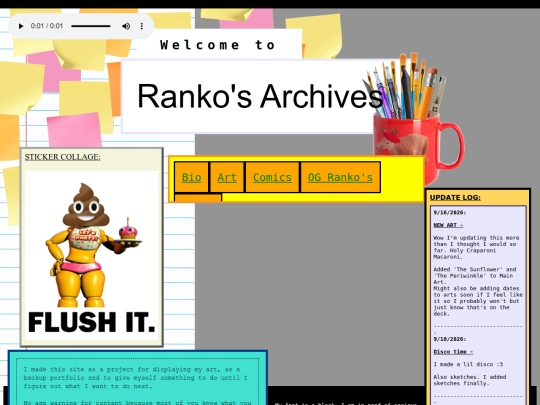The height and width of the screenshot is (405, 540).
Task: Open the Bio page link
Action: pyautogui.click(x=191, y=177)
